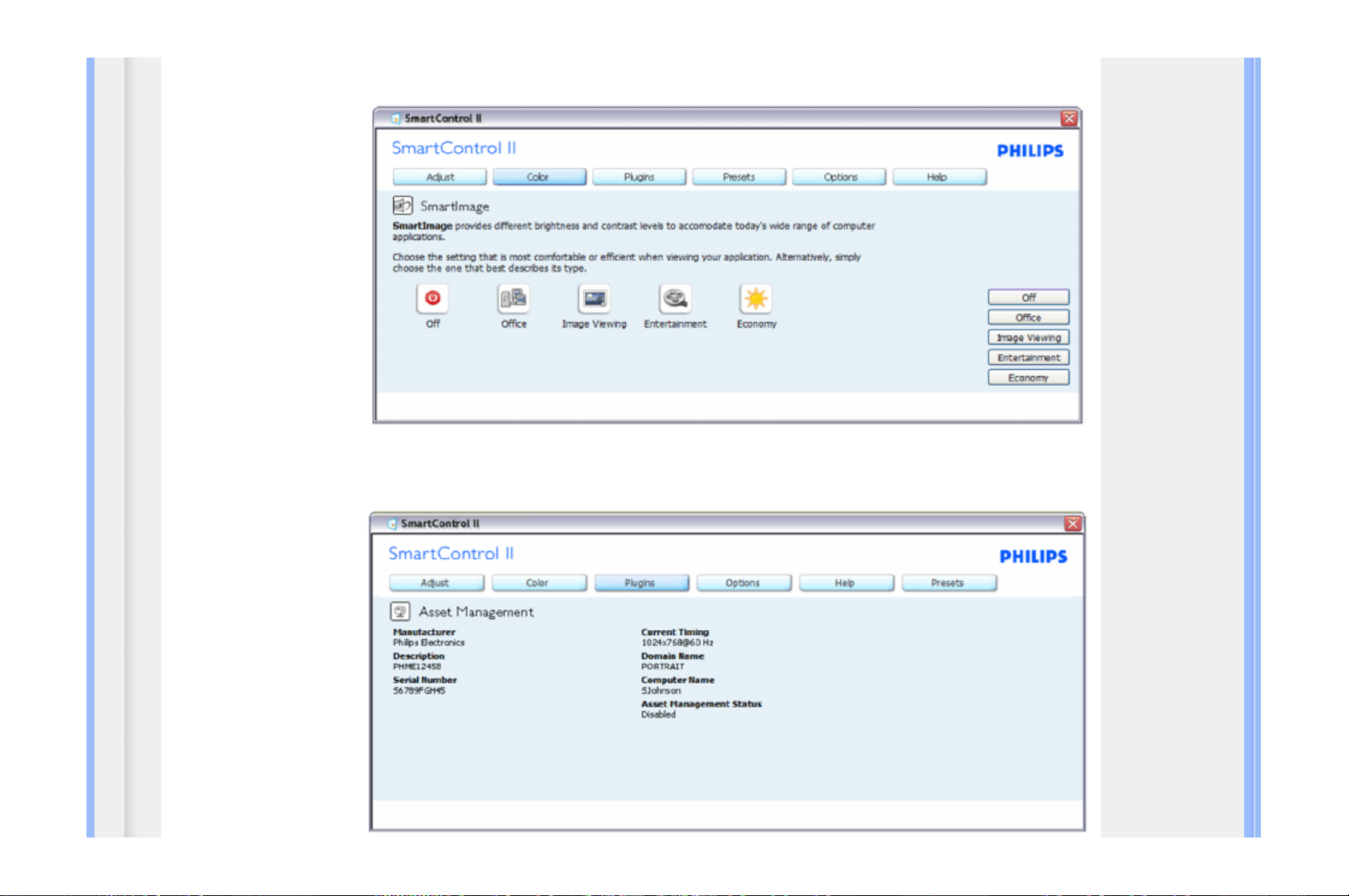Open Adjust tab in SmartImage window
This screenshot has width=1349, height=896.
[440, 177]
